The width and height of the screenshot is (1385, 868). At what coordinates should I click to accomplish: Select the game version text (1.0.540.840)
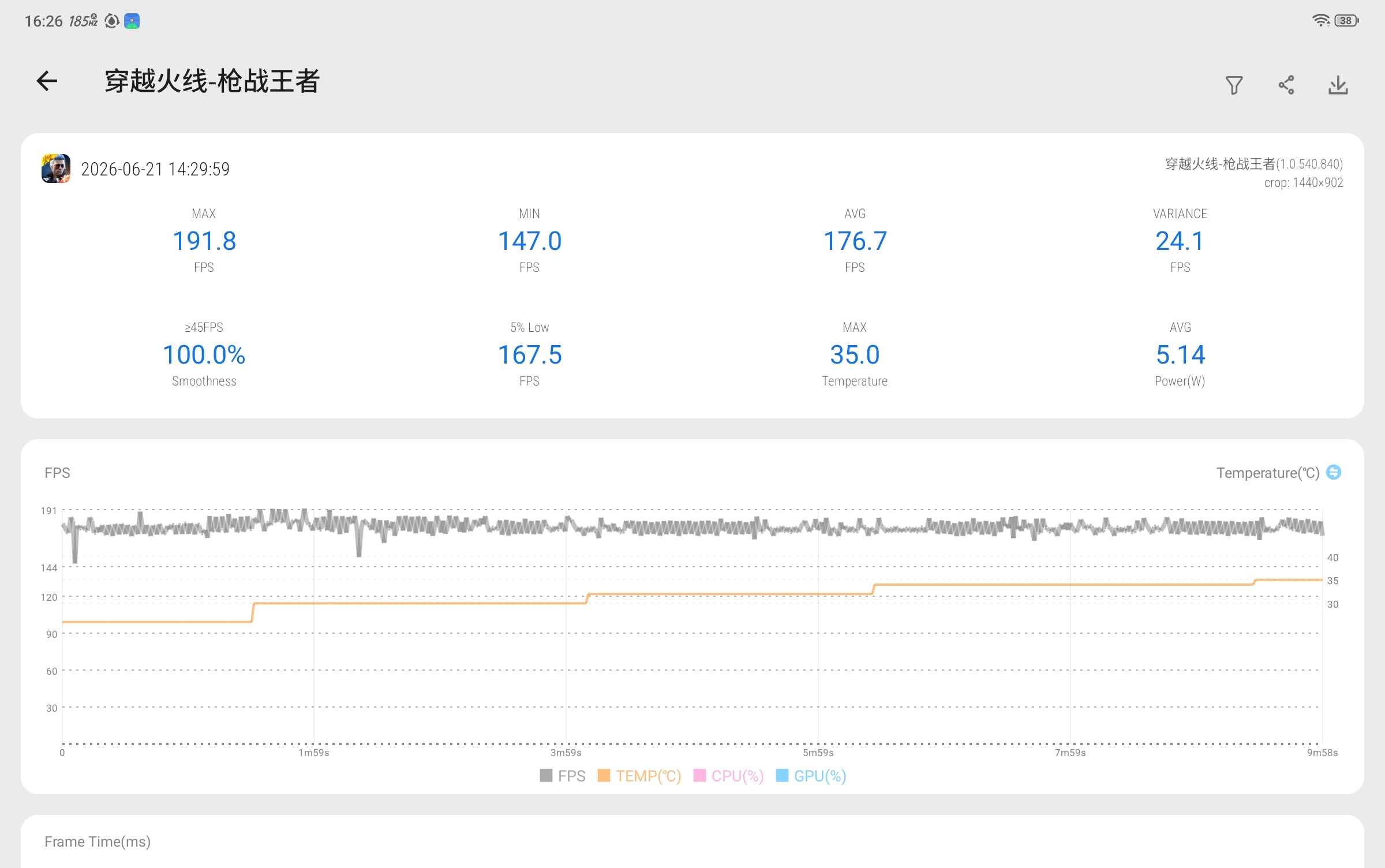point(1309,164)
